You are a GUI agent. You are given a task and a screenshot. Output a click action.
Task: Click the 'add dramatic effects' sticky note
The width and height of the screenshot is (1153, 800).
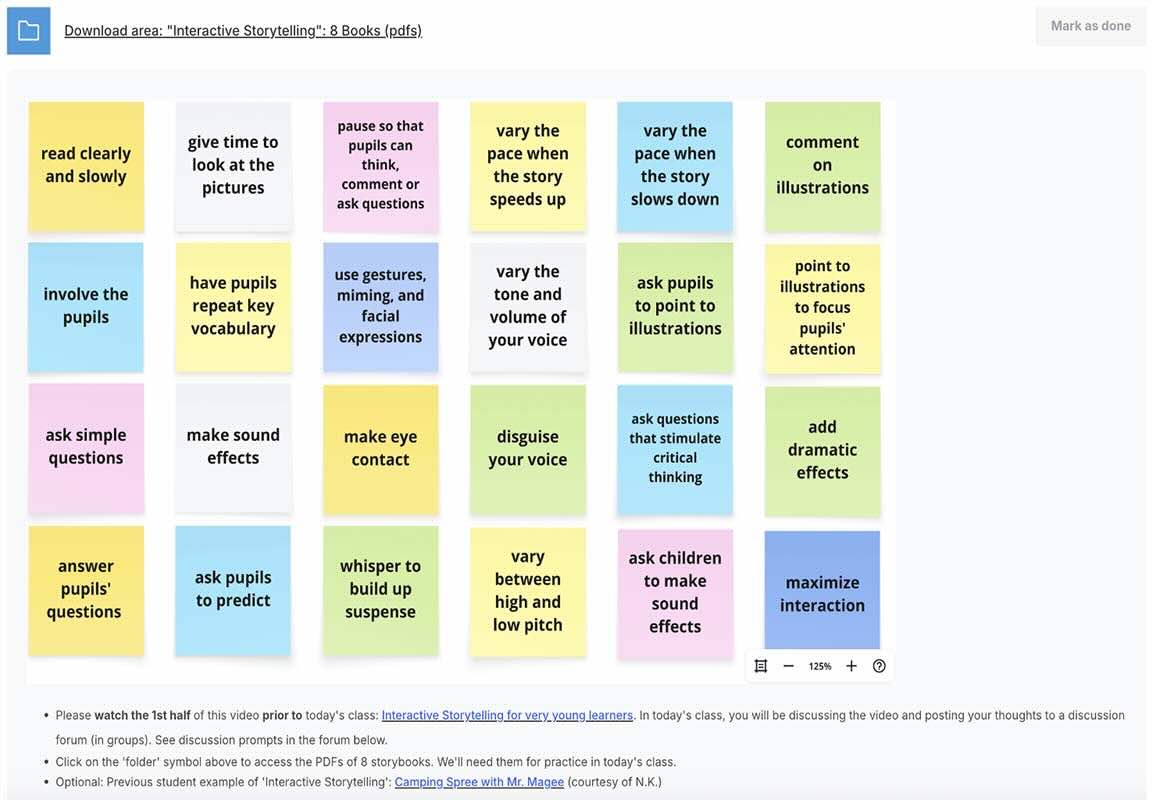[x=822, y=449]
